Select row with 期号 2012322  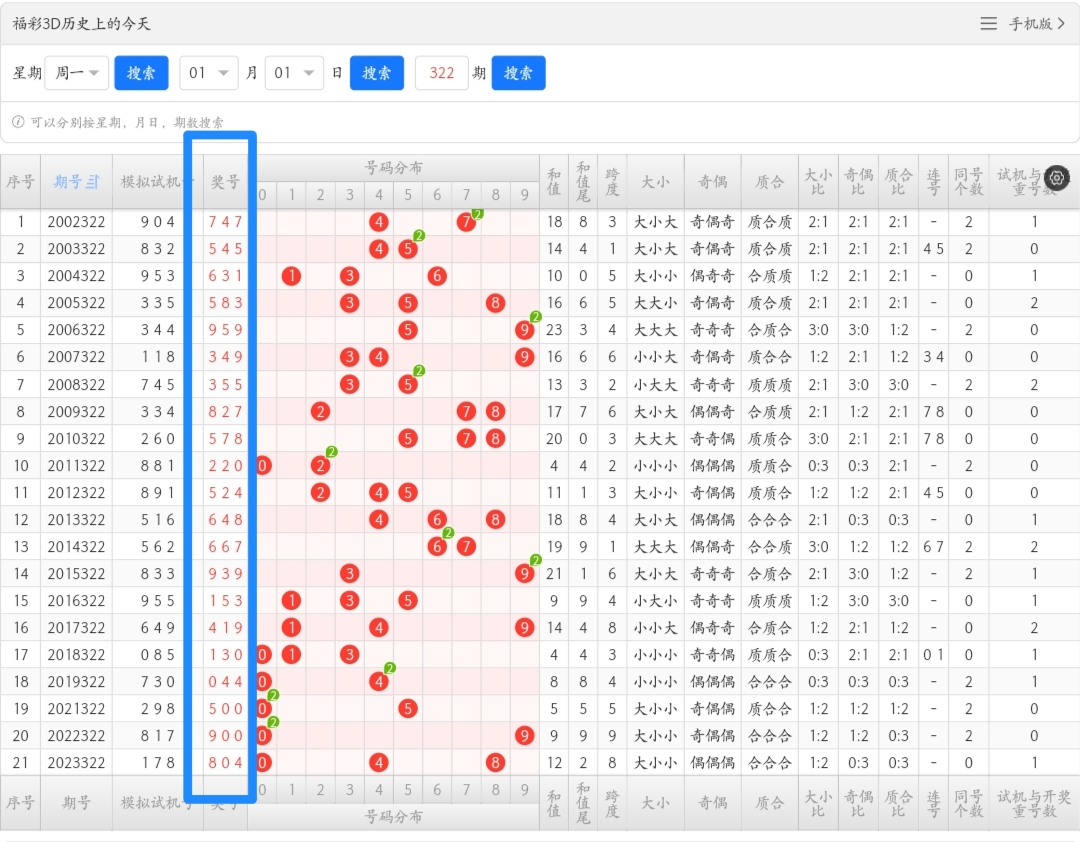click(540, 493)
